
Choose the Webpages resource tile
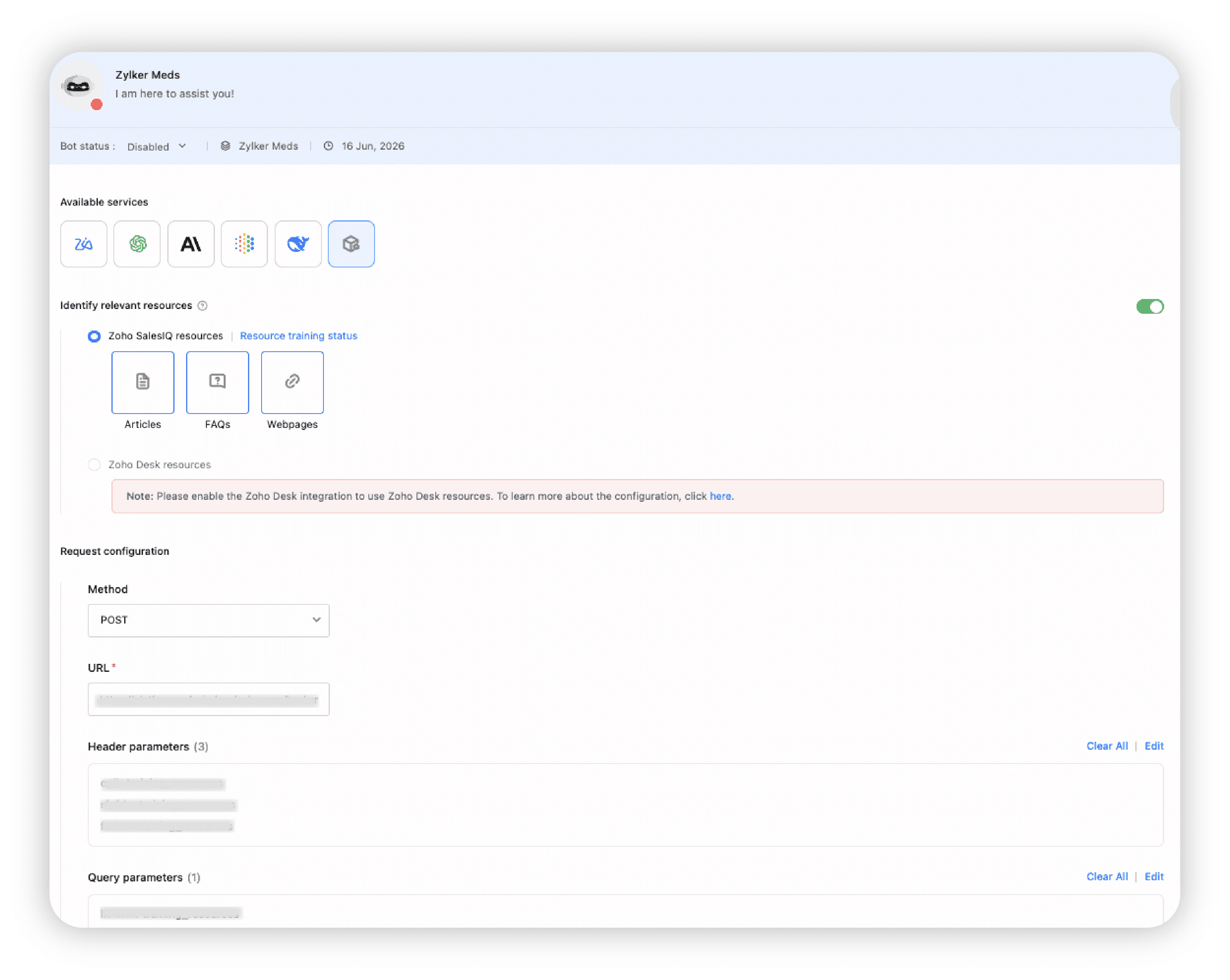pyautogui.click(x=292, y=382)
